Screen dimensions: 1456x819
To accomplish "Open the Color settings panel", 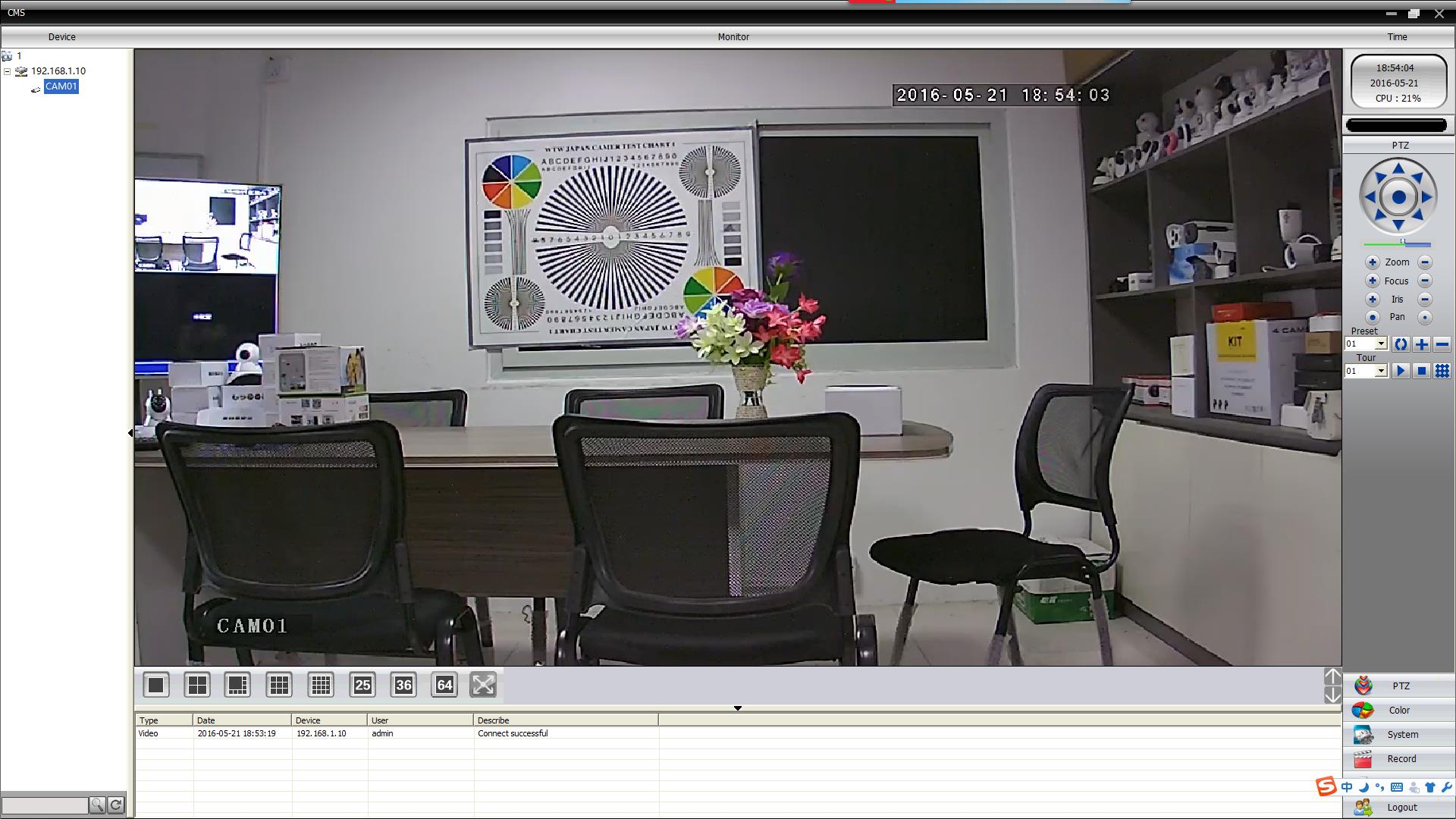I will click(x=1398, y=711).
